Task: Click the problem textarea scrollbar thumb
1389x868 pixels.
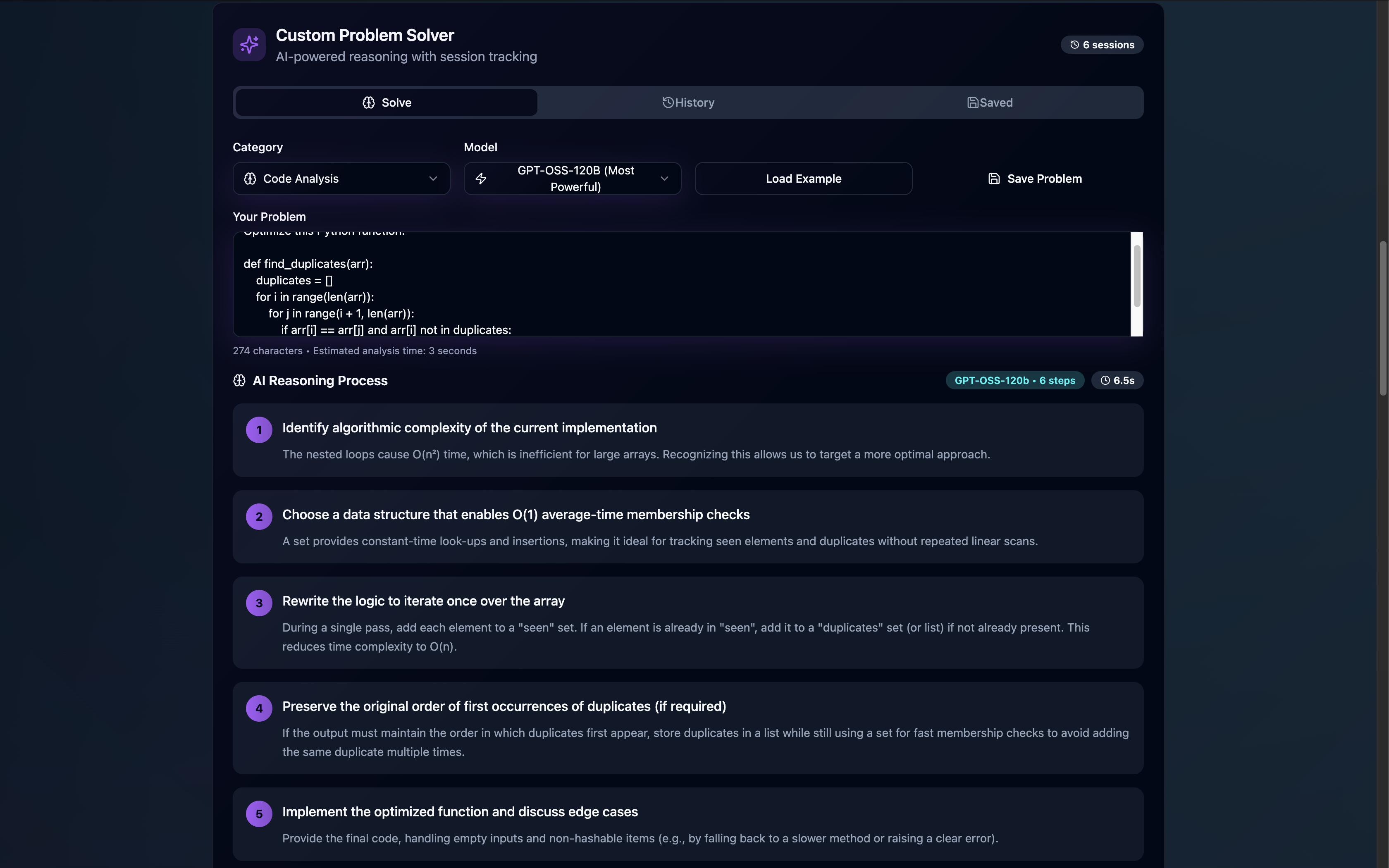Action: pos(1136,276)
